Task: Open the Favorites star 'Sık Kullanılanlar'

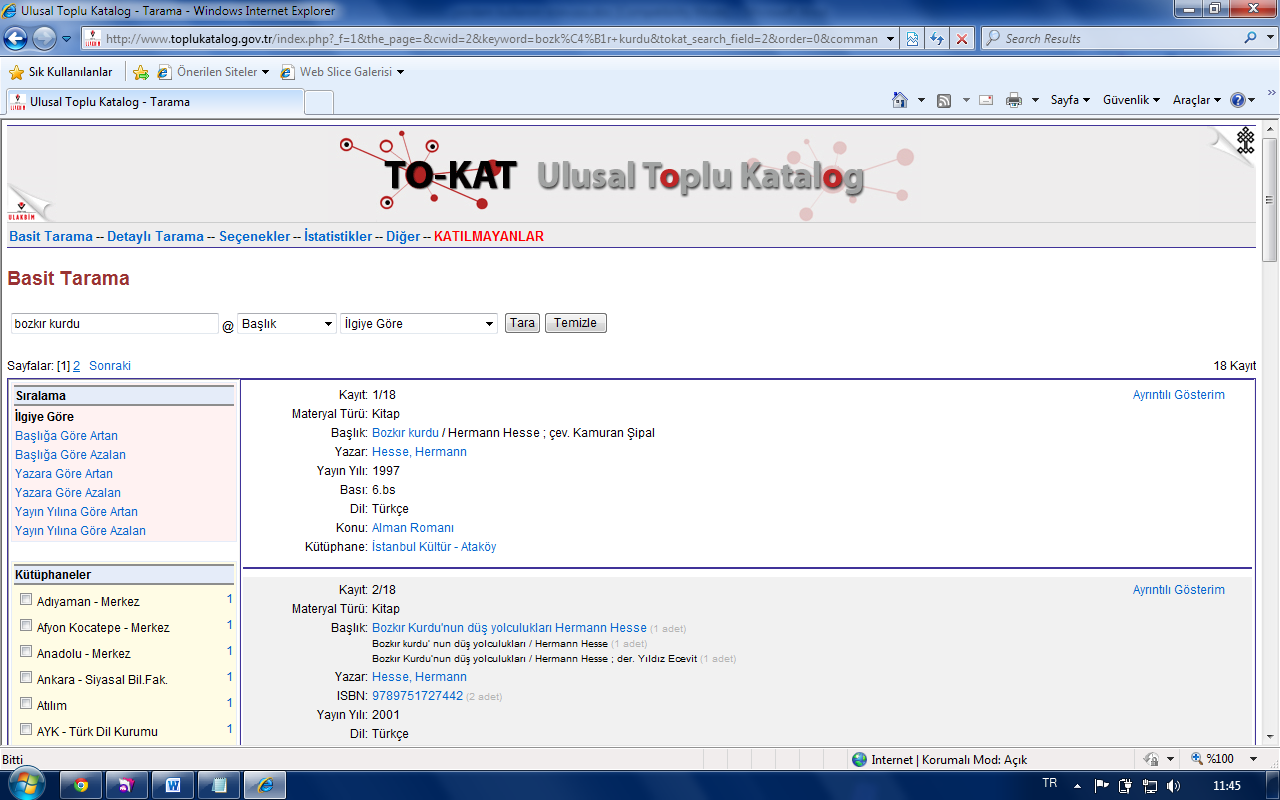Action: click(60, 72)
